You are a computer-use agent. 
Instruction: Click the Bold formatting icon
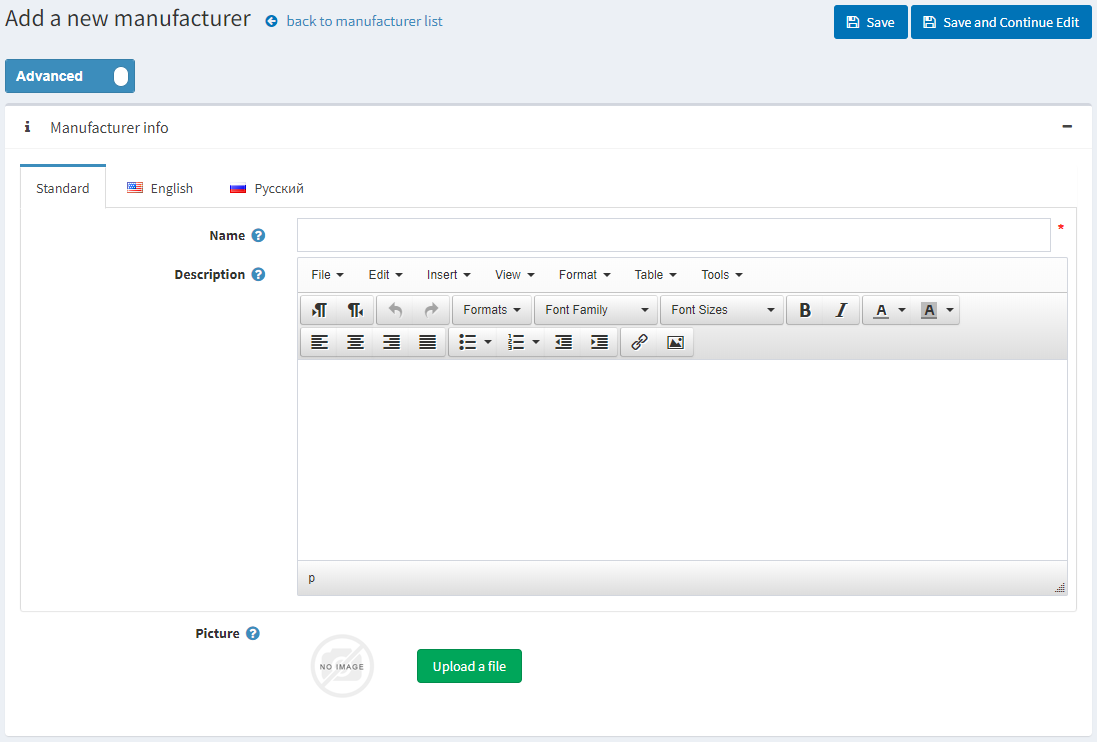(x=805, y=310)
